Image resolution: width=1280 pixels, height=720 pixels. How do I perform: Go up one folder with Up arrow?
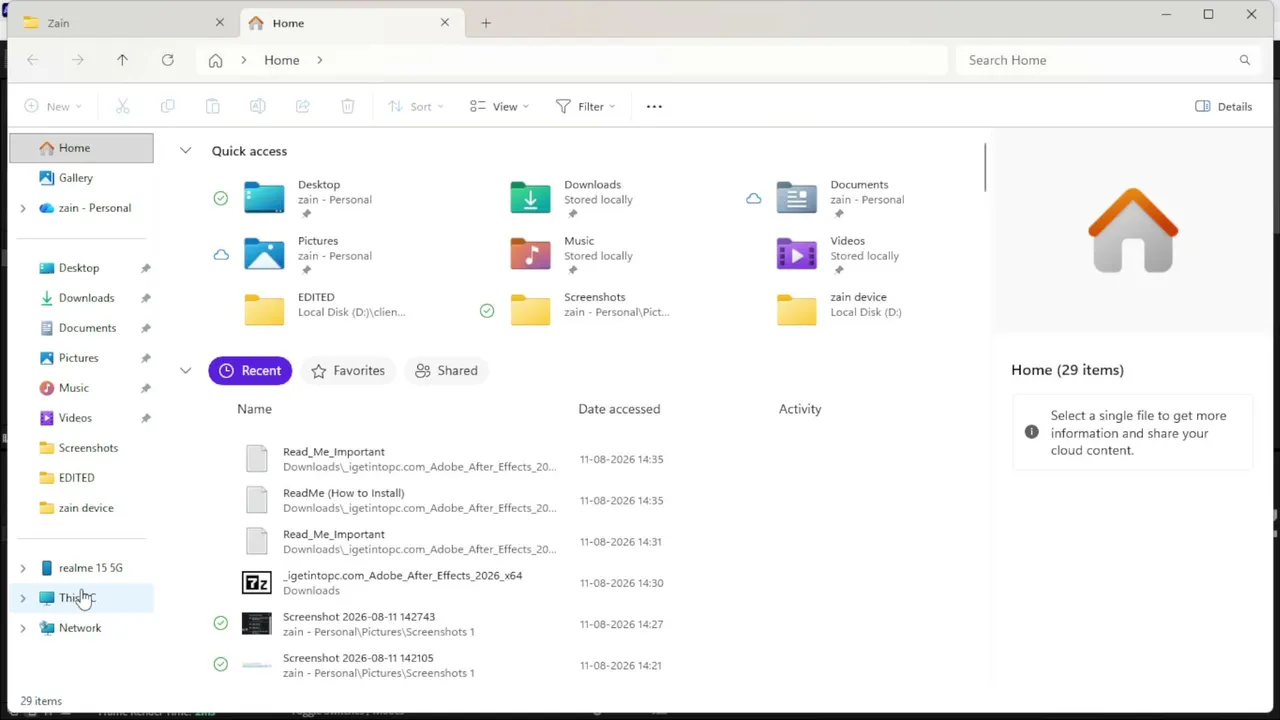(x=122, y=60)
